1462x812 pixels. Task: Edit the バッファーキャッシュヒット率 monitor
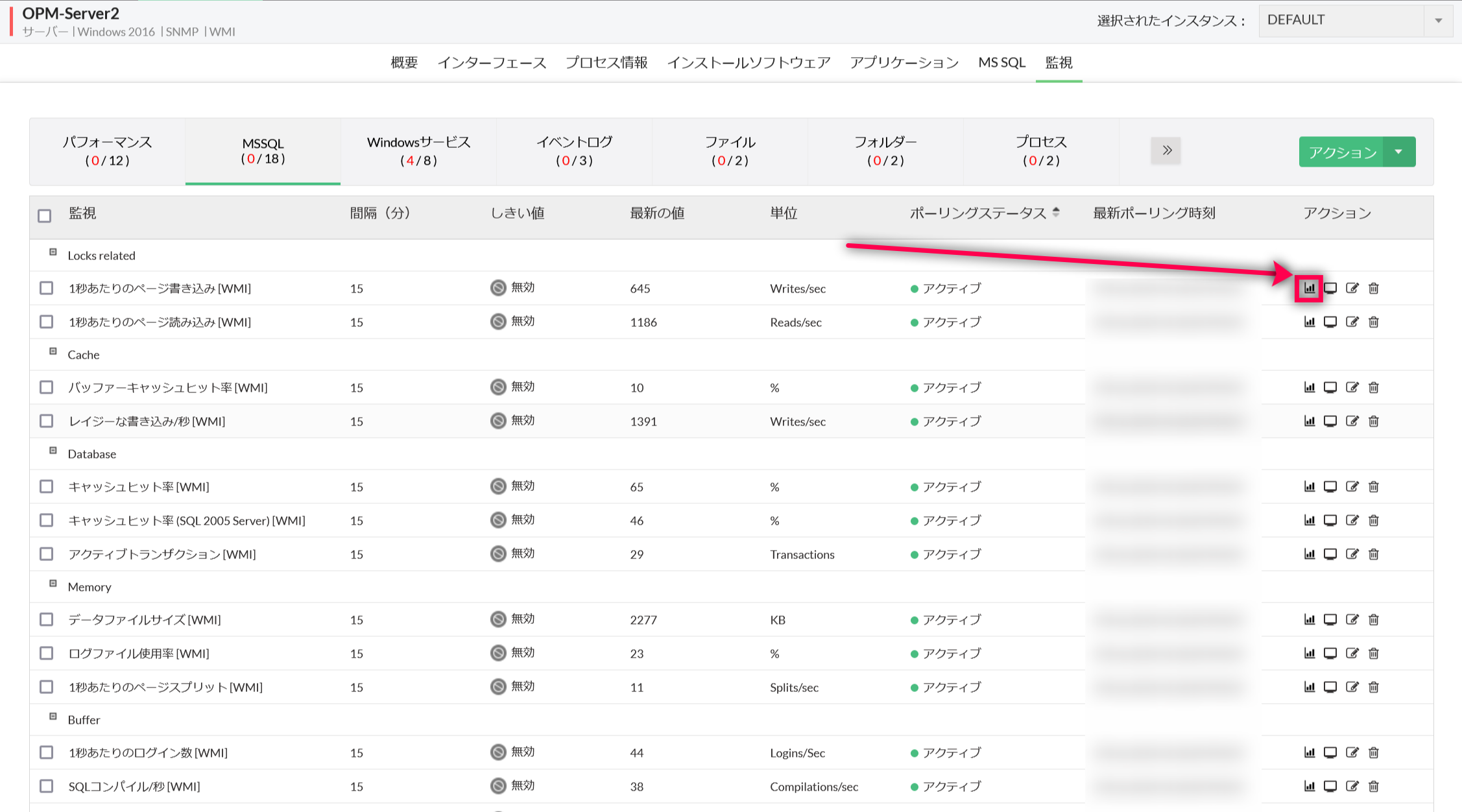pyautogui.click(x=1352, y=387)
